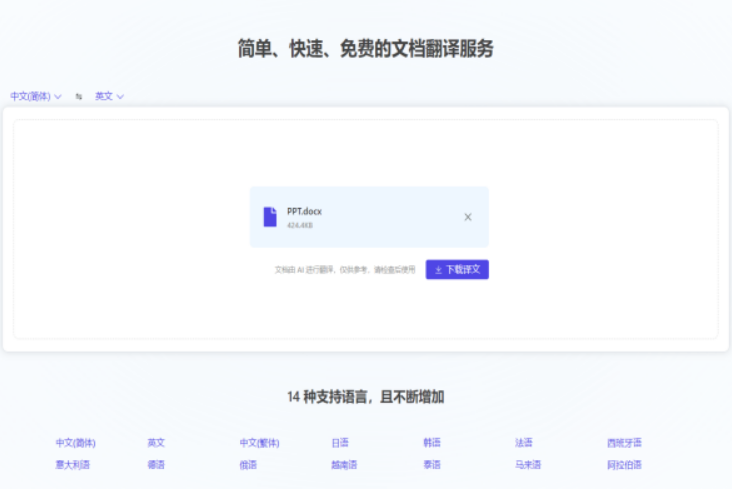Click the 俄语 language link
Screen dimensions: 732x489
click(248, 465)
